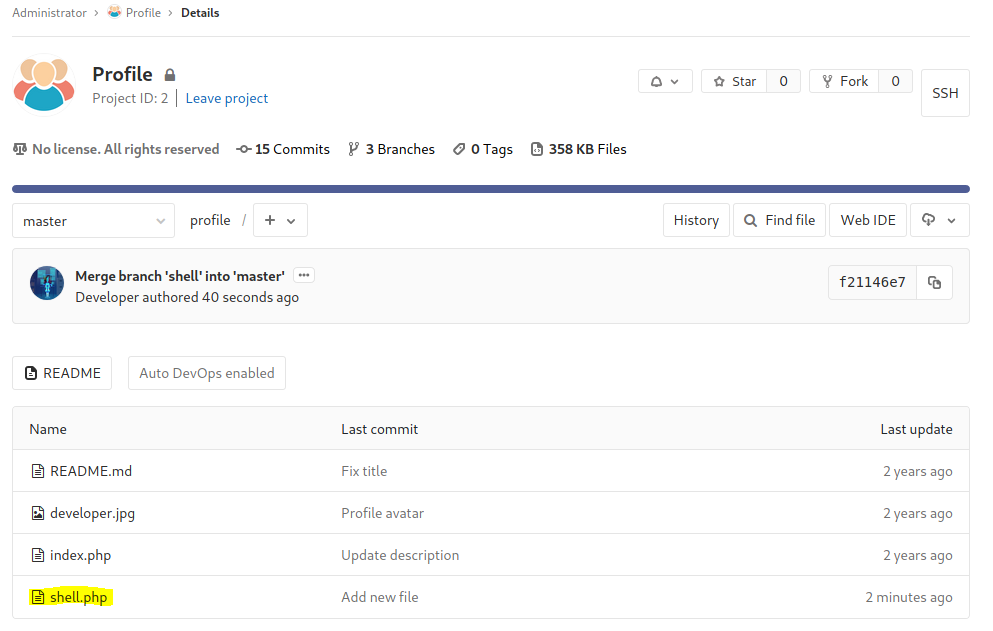The height and width of the screenshot is (631, 993).
Task: Click the copy commit SHA icon
Action: coord(934,283)
